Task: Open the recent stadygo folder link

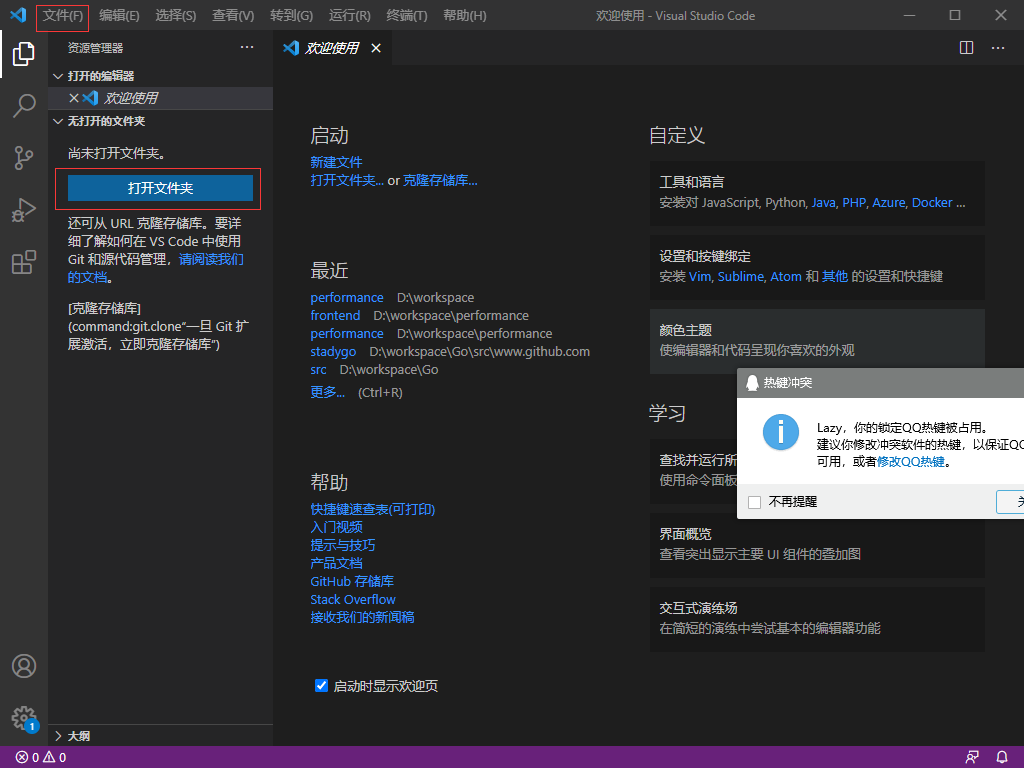Action: 333,351
